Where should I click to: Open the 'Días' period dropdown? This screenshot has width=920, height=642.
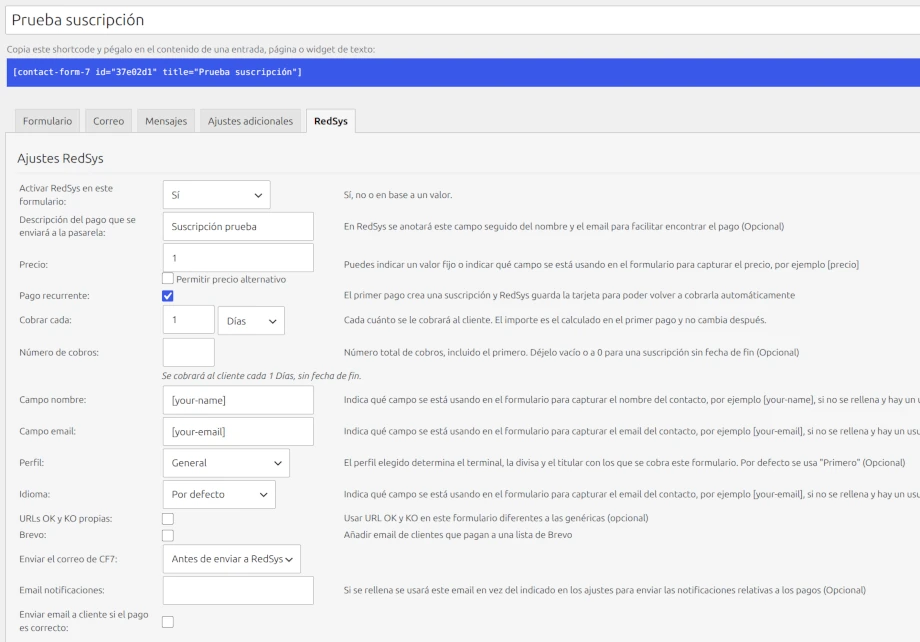click(251, 321)
